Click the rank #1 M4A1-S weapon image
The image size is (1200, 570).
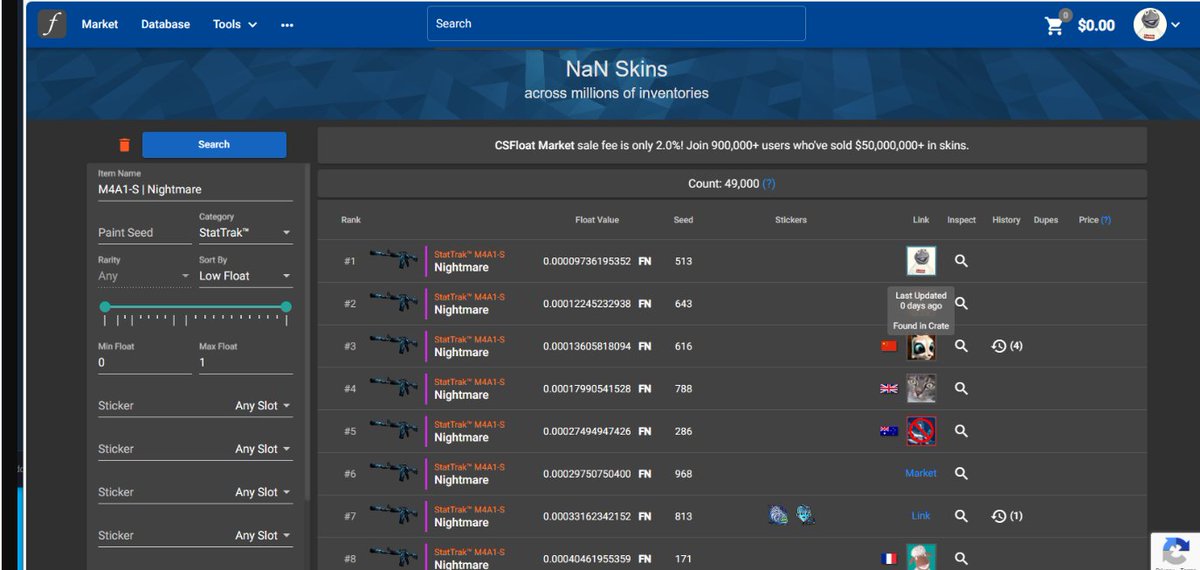click(394, 259)
